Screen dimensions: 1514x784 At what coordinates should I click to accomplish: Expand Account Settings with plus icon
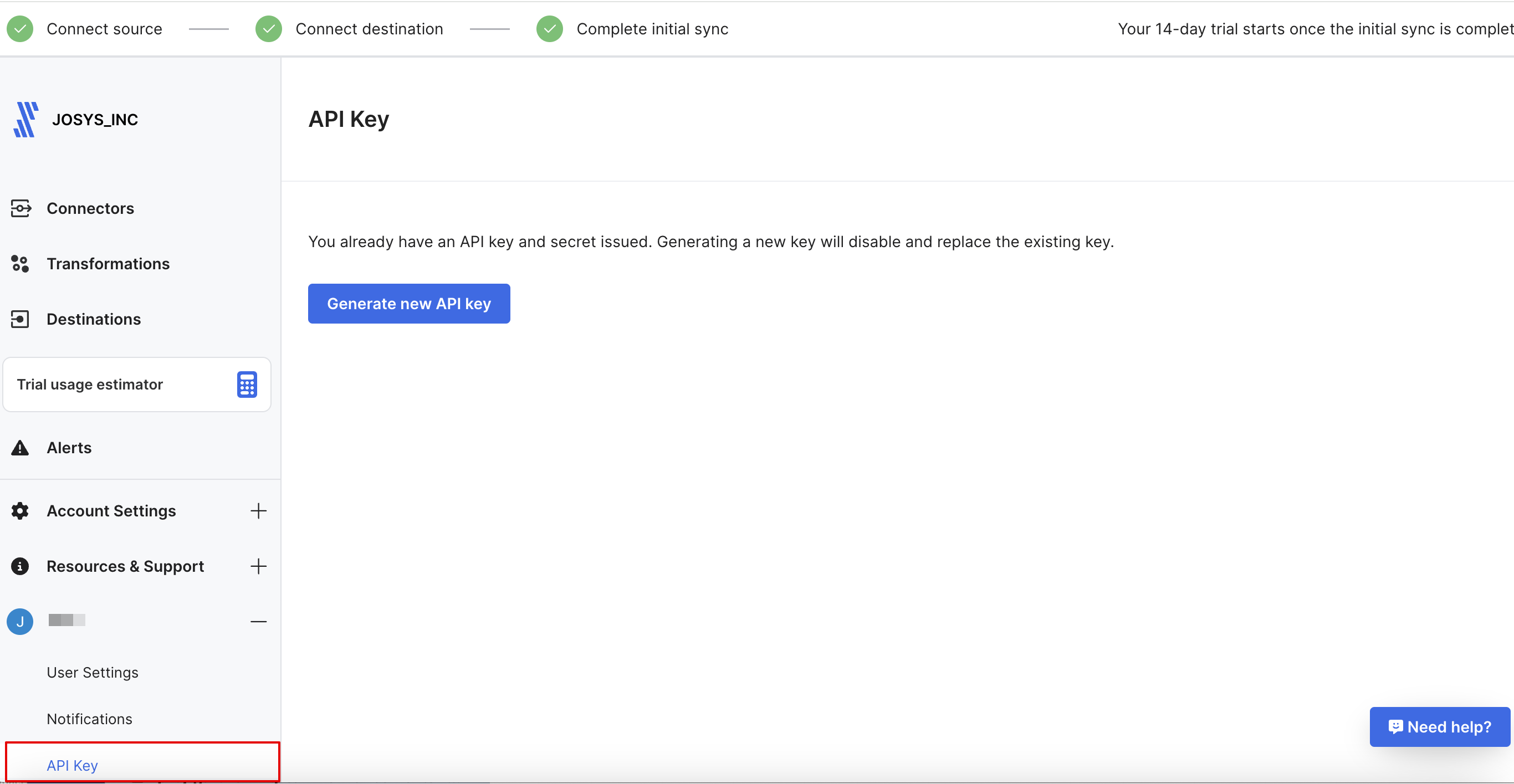click(x=259, y=511)
